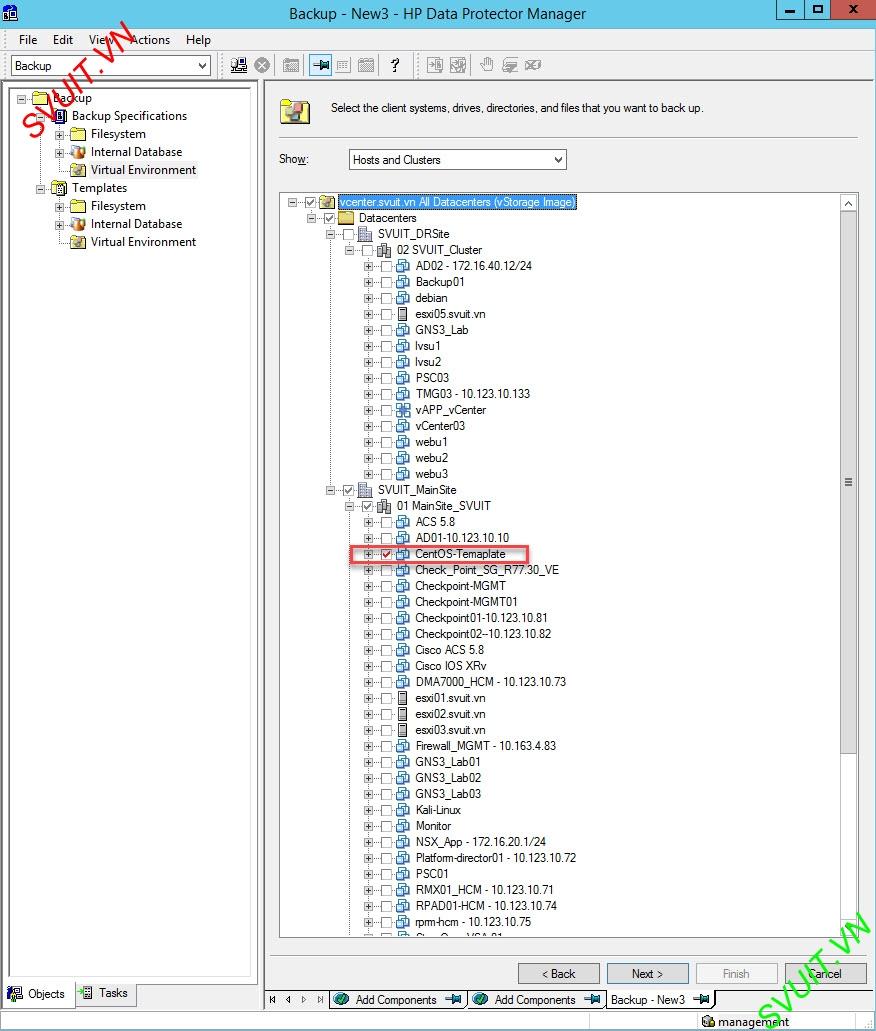
Task: Click the vAPP_vCenter vApp icon
Action: click(402, 410)
